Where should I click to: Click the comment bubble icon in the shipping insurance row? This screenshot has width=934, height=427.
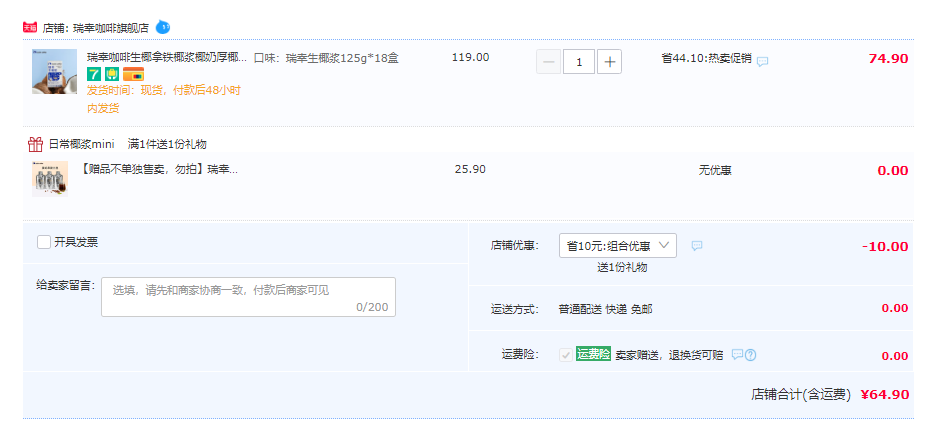click(x=737, y=354)
